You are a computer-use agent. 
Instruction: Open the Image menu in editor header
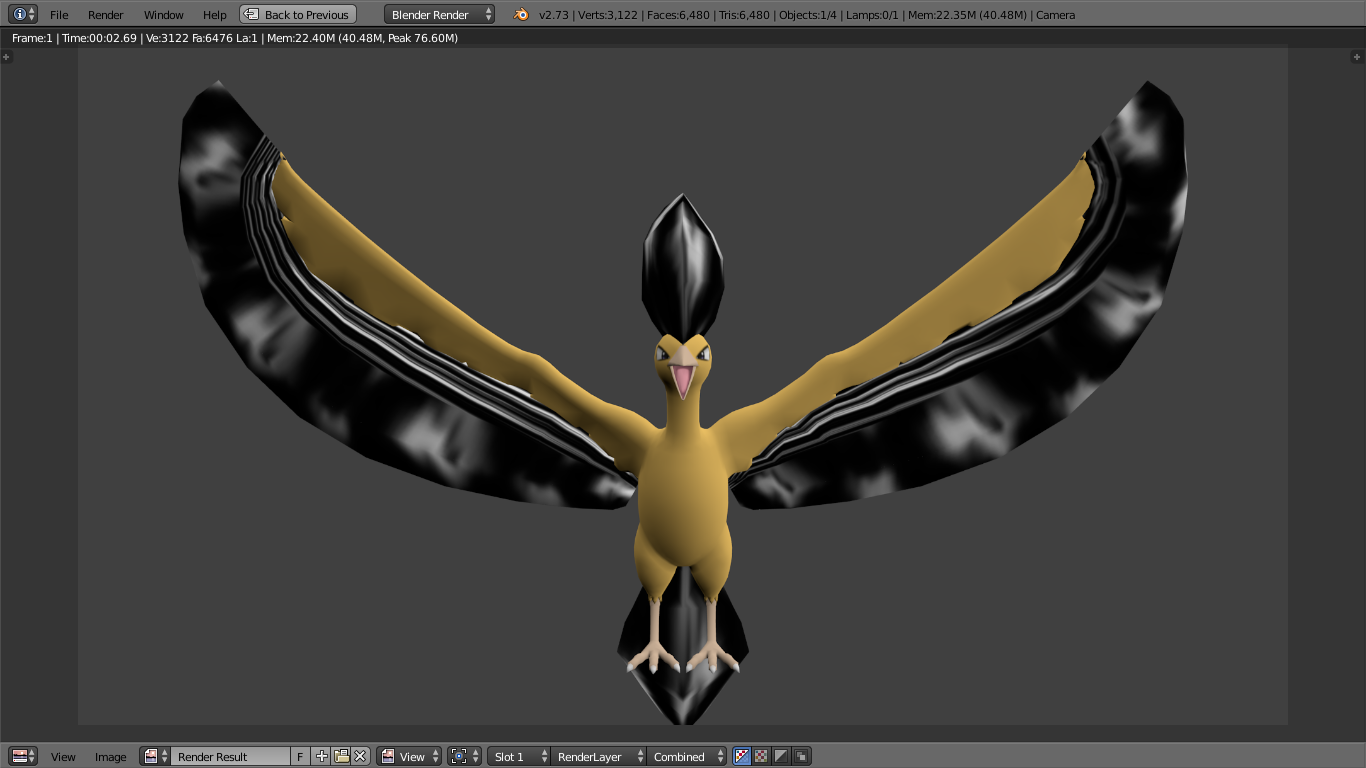[x=111, y=757]
